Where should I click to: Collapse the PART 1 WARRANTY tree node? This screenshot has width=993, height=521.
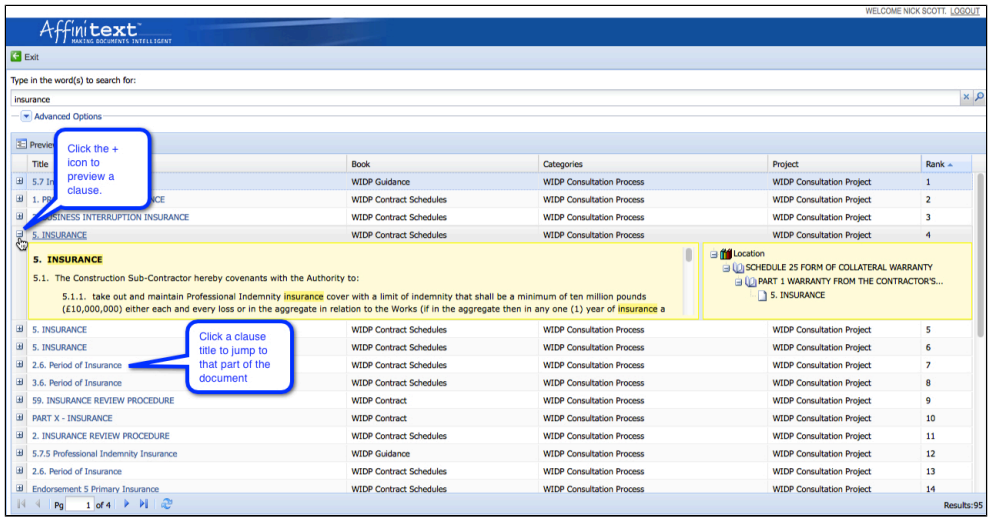coord(739,282)
